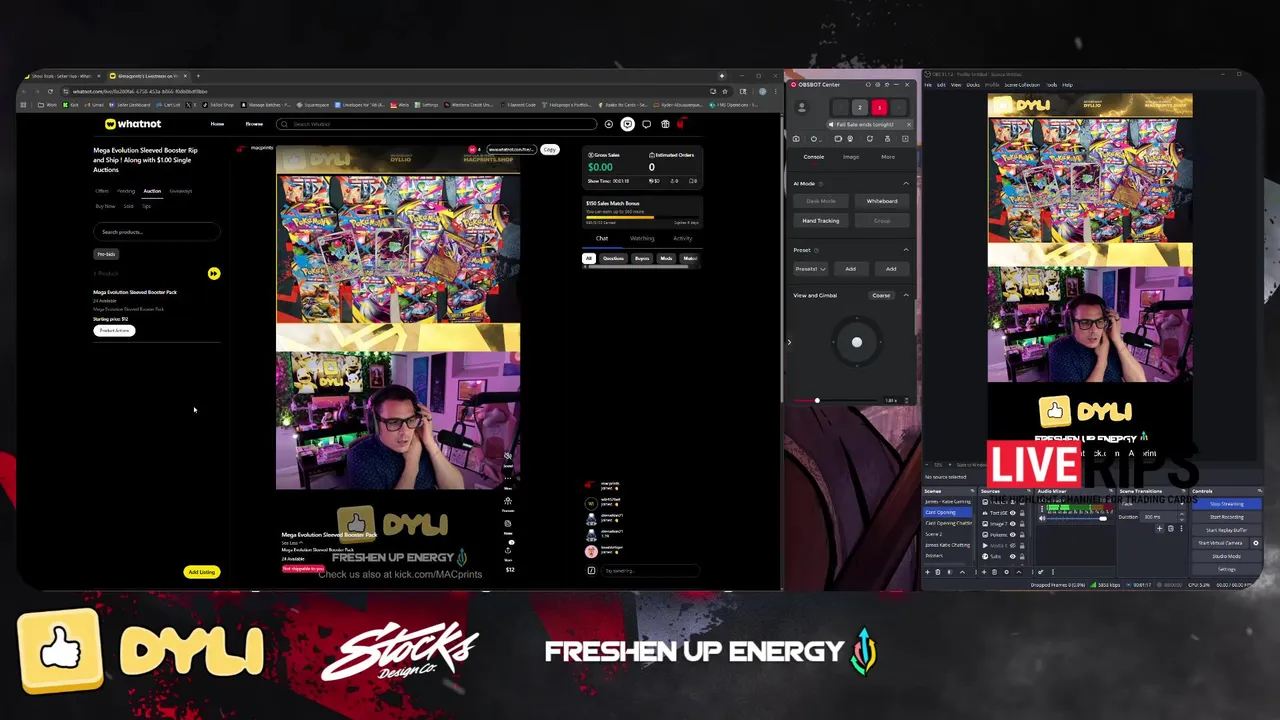Copy the Whatnot stream link
The width and height of the screenshot is (1280, 720).
549,150
